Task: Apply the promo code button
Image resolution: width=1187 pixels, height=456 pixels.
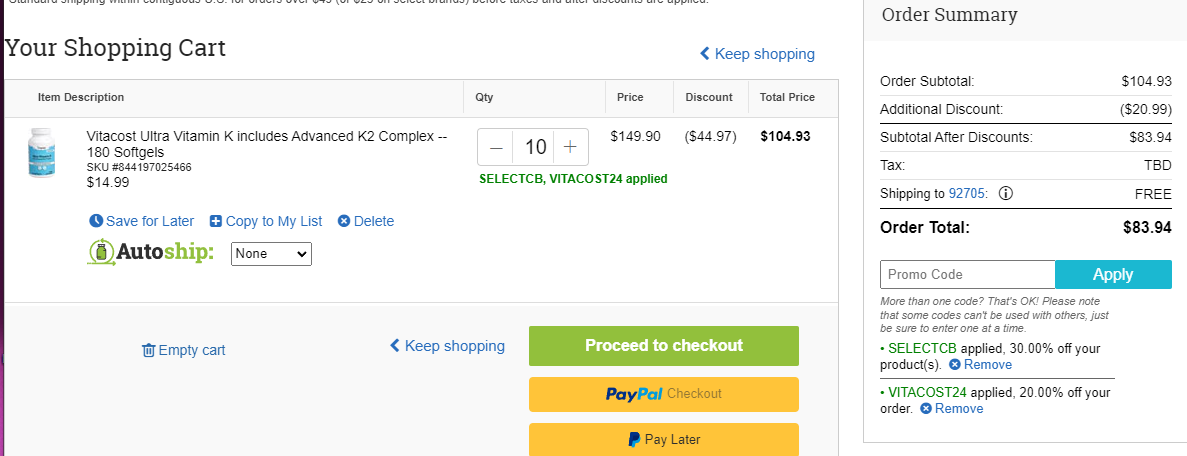Action: tap(1113, 274)
